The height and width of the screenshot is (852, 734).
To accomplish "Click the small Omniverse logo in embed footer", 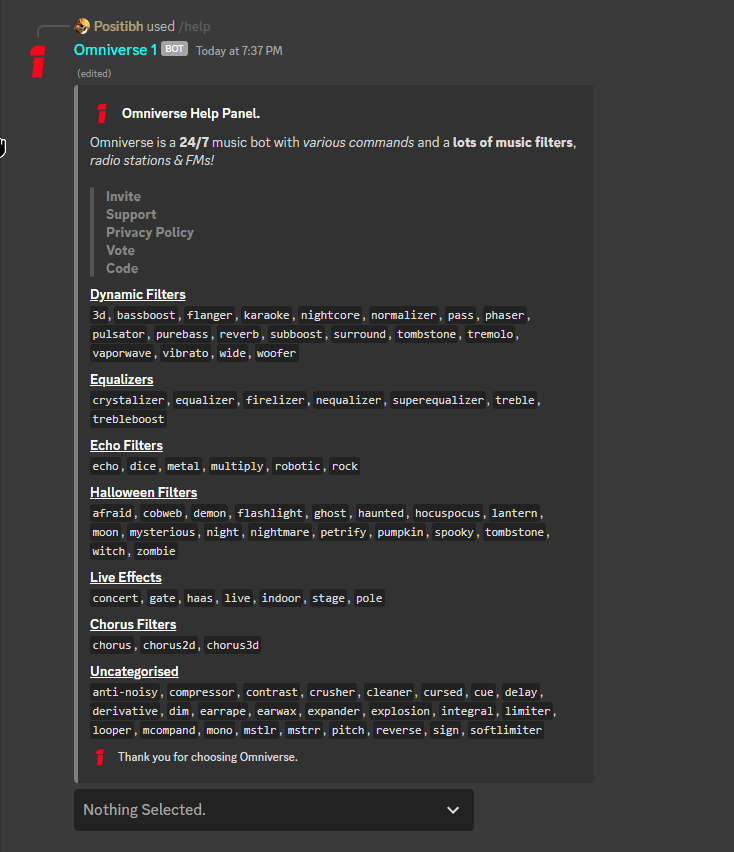I will [100, 757].
